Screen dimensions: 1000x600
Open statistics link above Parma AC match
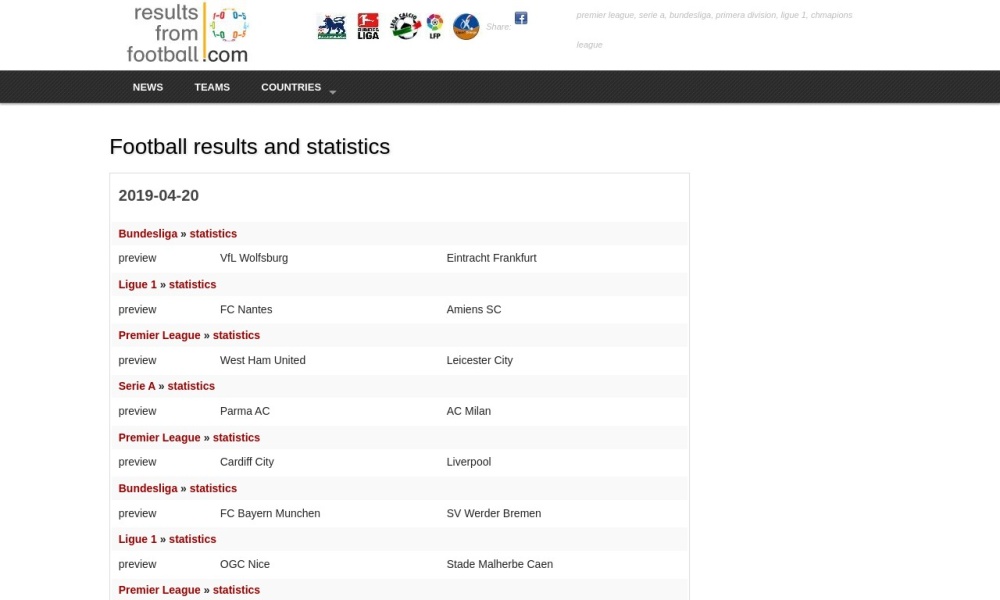191,386
